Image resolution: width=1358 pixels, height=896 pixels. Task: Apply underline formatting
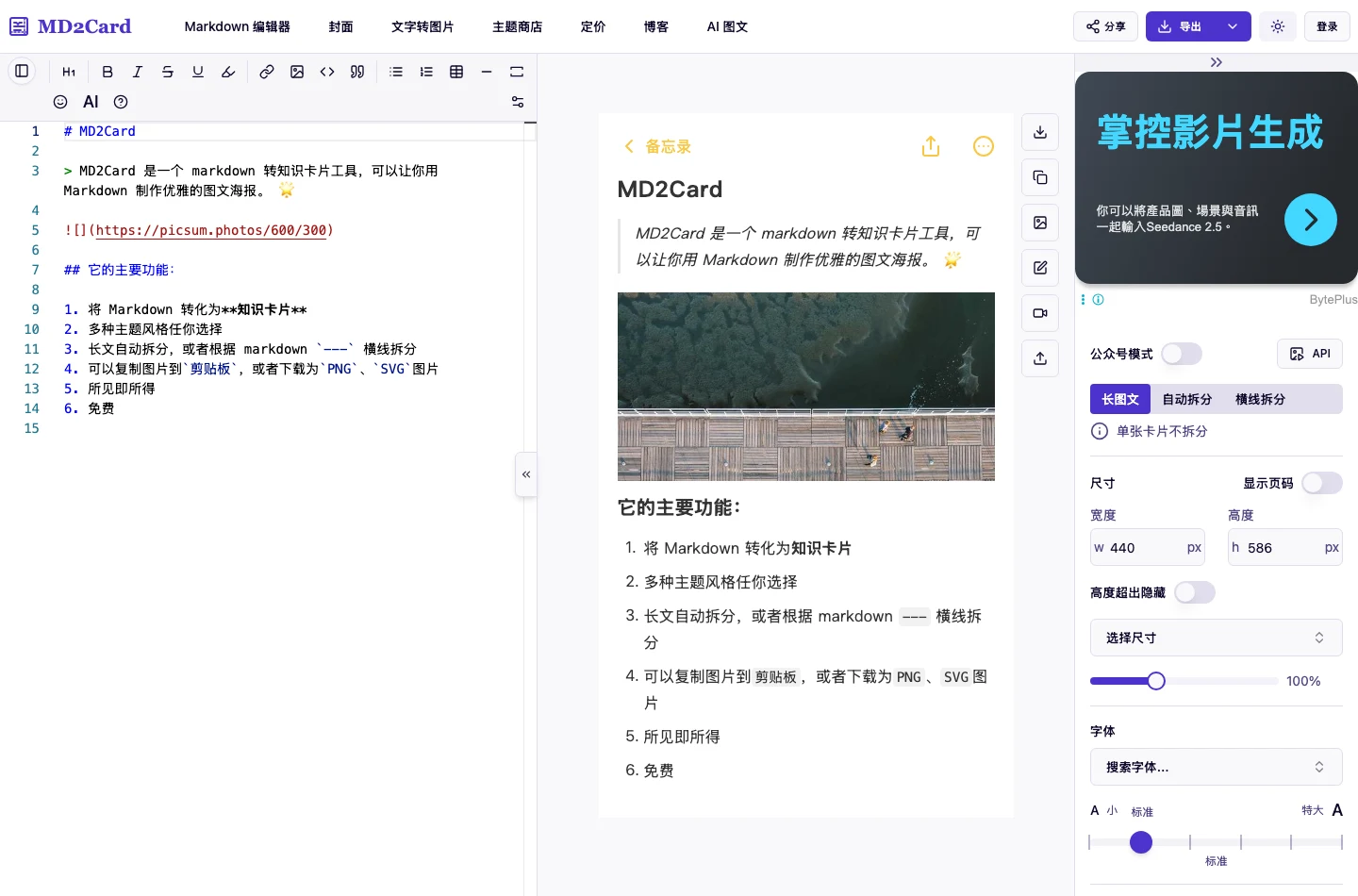(198, 72)
